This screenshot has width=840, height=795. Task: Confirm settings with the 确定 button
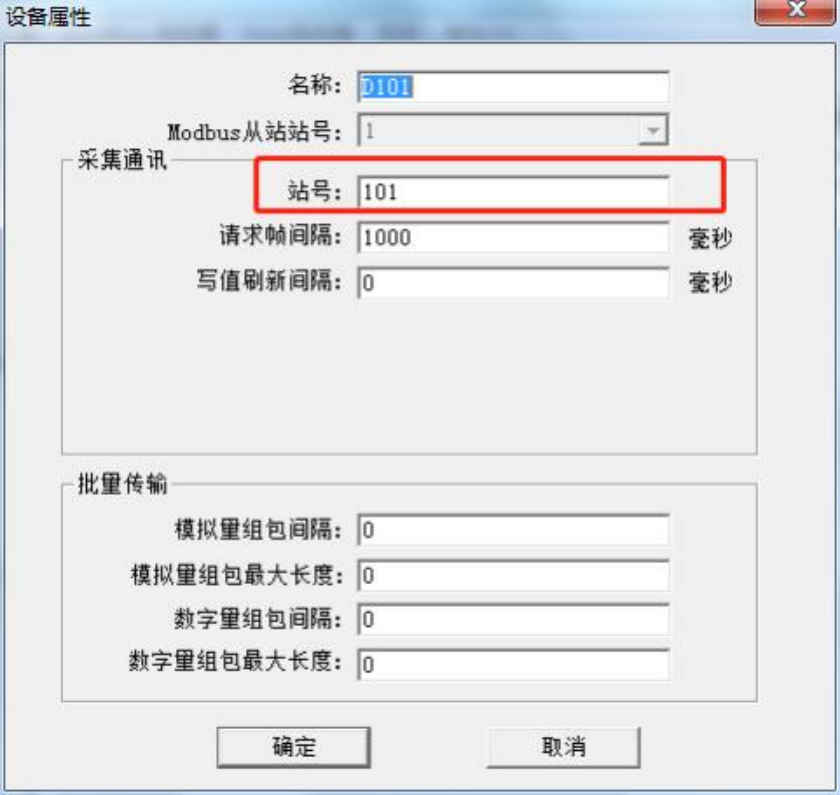[x=294, y=747]
